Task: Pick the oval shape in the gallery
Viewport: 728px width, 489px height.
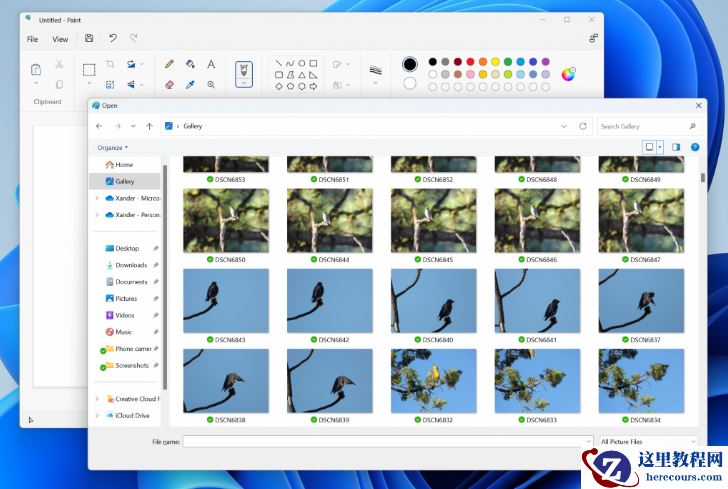Action: pos(302,63)
